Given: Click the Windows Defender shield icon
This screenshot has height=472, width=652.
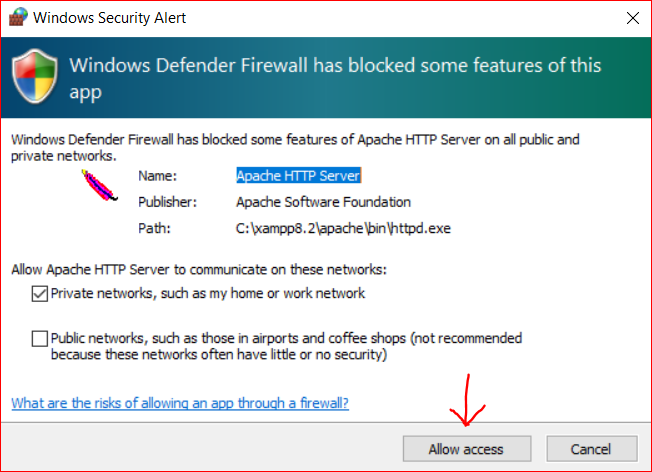Looking at the screenshot, I should 36,78.
